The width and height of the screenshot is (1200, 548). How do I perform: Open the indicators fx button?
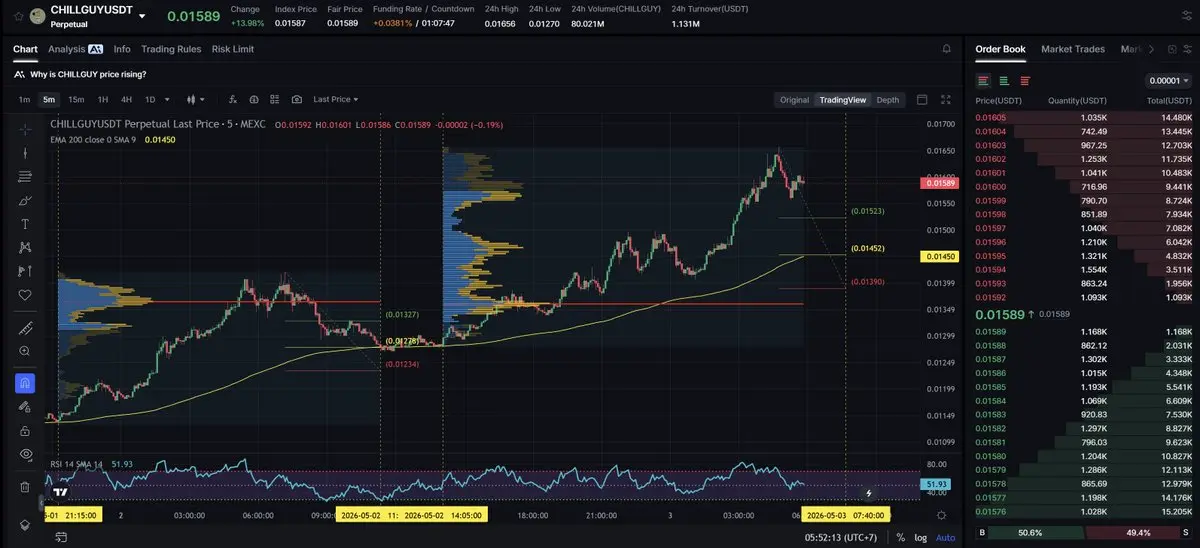(x=233, y=100)
